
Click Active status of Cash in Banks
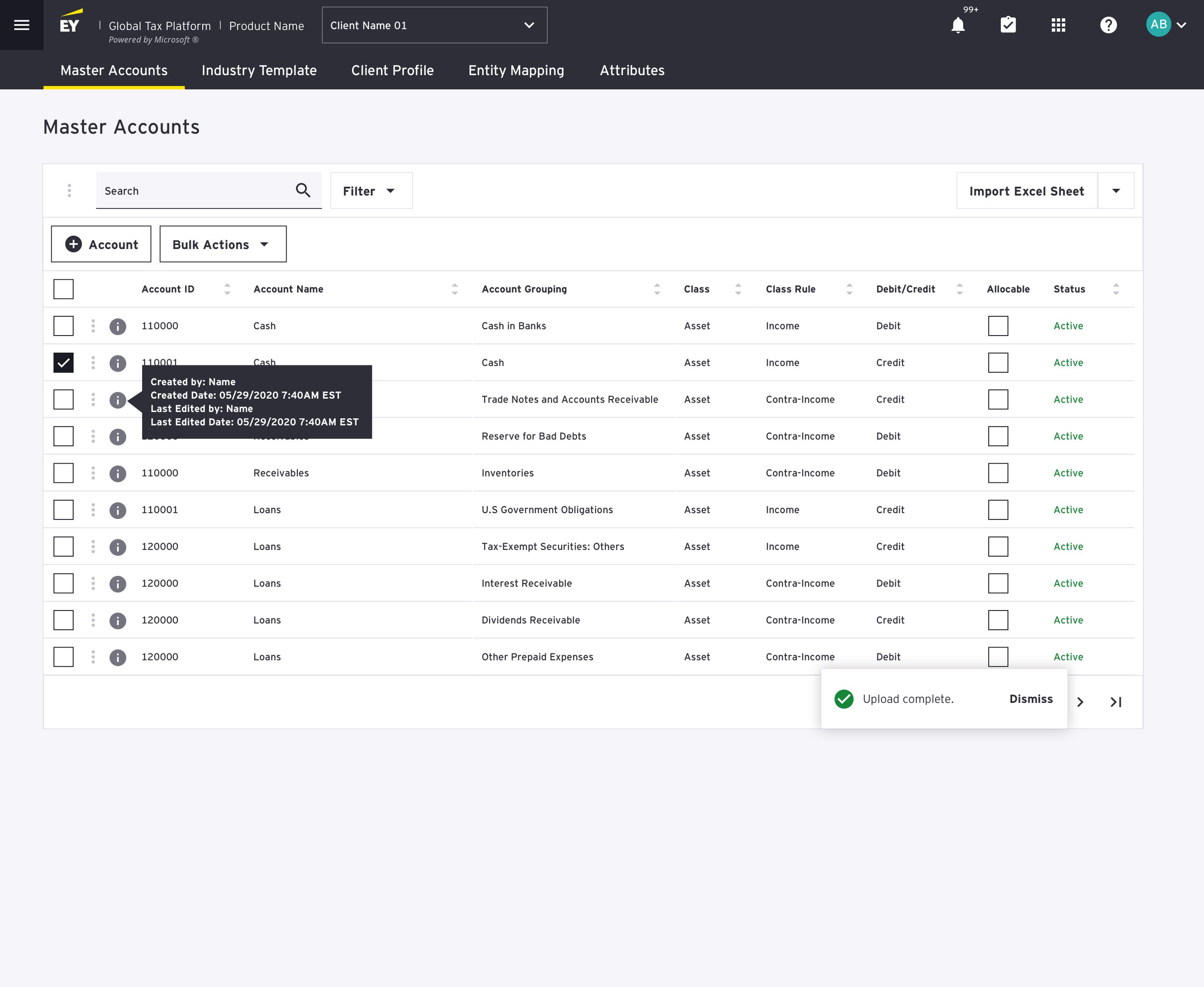pyautogui.click(x=1068, y=326)
